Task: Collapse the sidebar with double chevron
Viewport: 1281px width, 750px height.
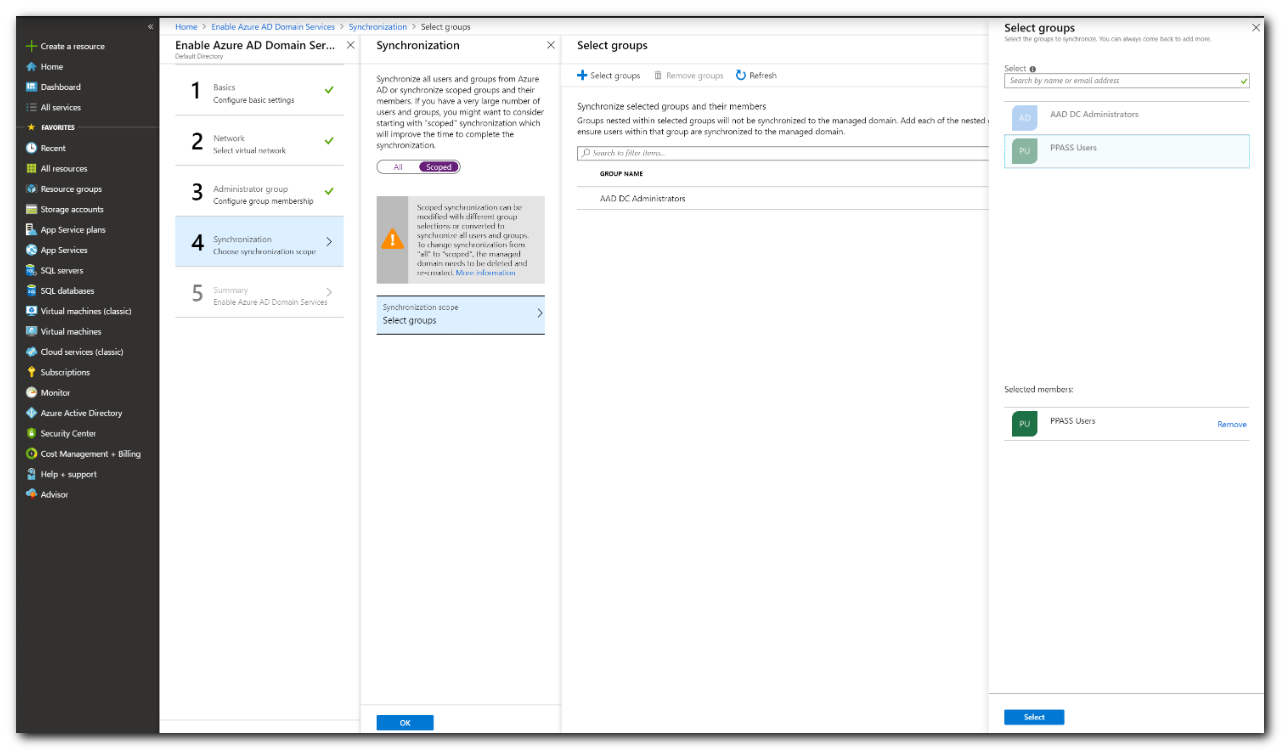Action: pyautogui.click(x=150, y=26)
